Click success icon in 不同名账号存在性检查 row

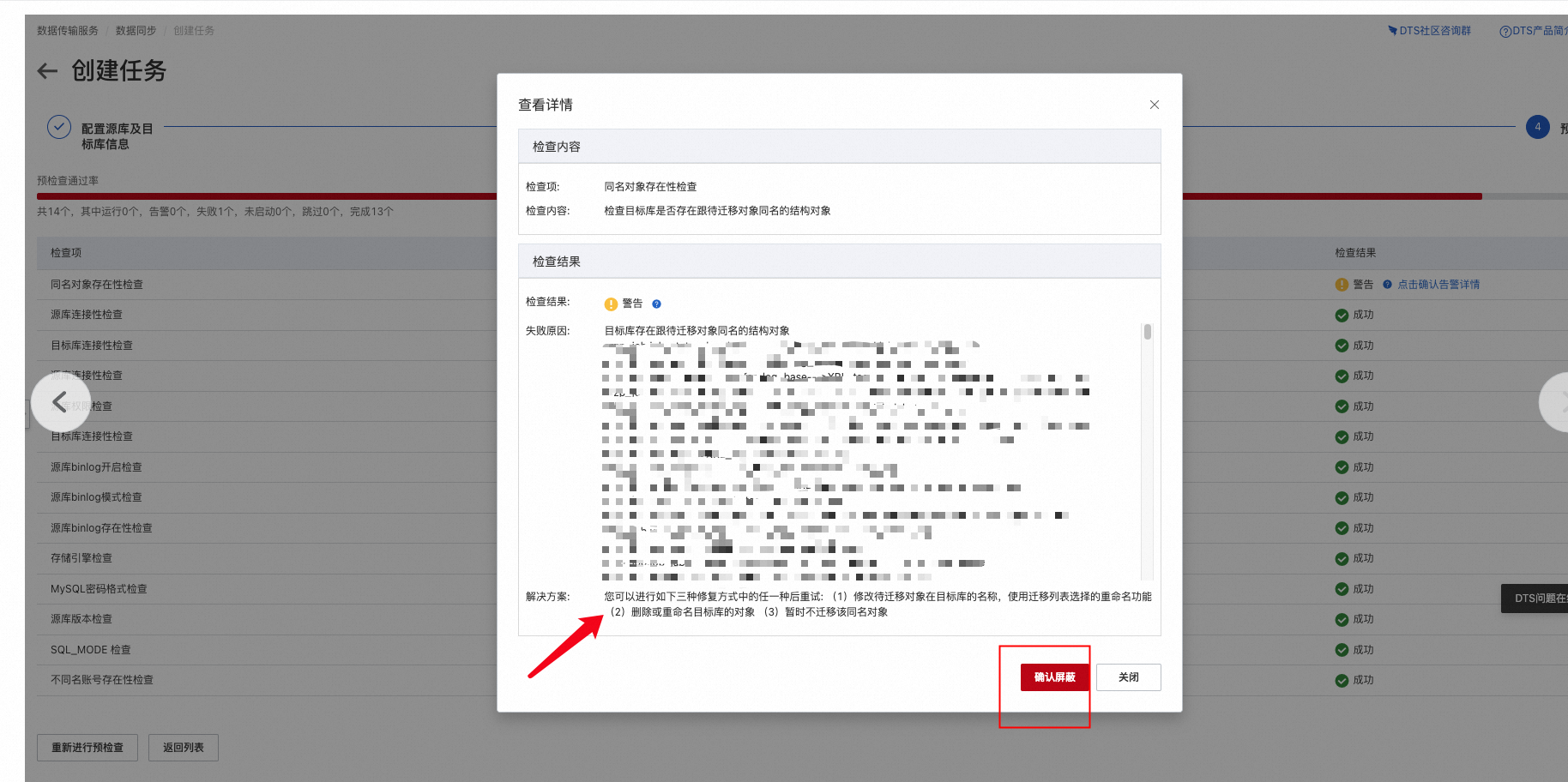pos(1342,680)
